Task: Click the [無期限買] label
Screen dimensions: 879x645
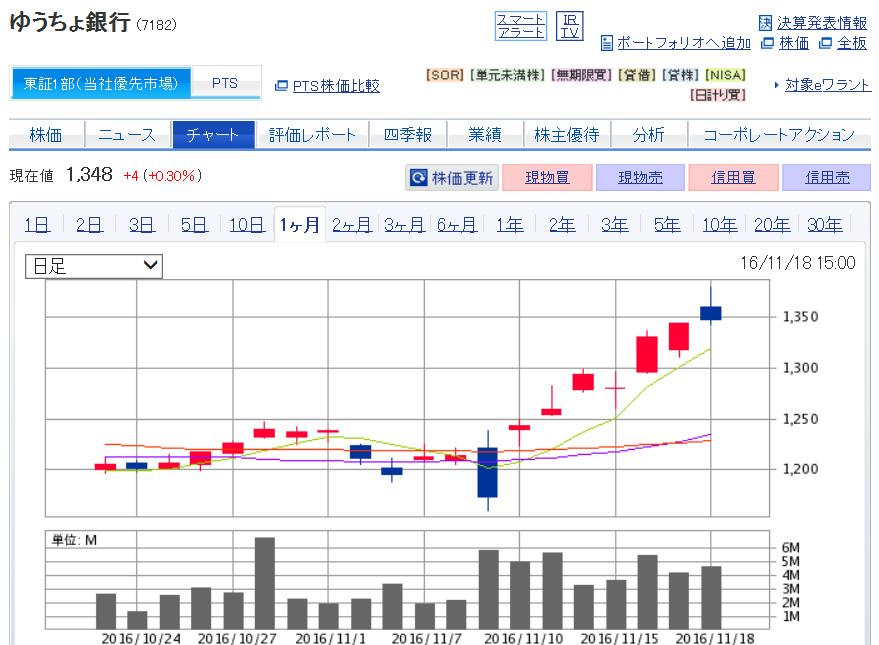Action: [581, 75]
